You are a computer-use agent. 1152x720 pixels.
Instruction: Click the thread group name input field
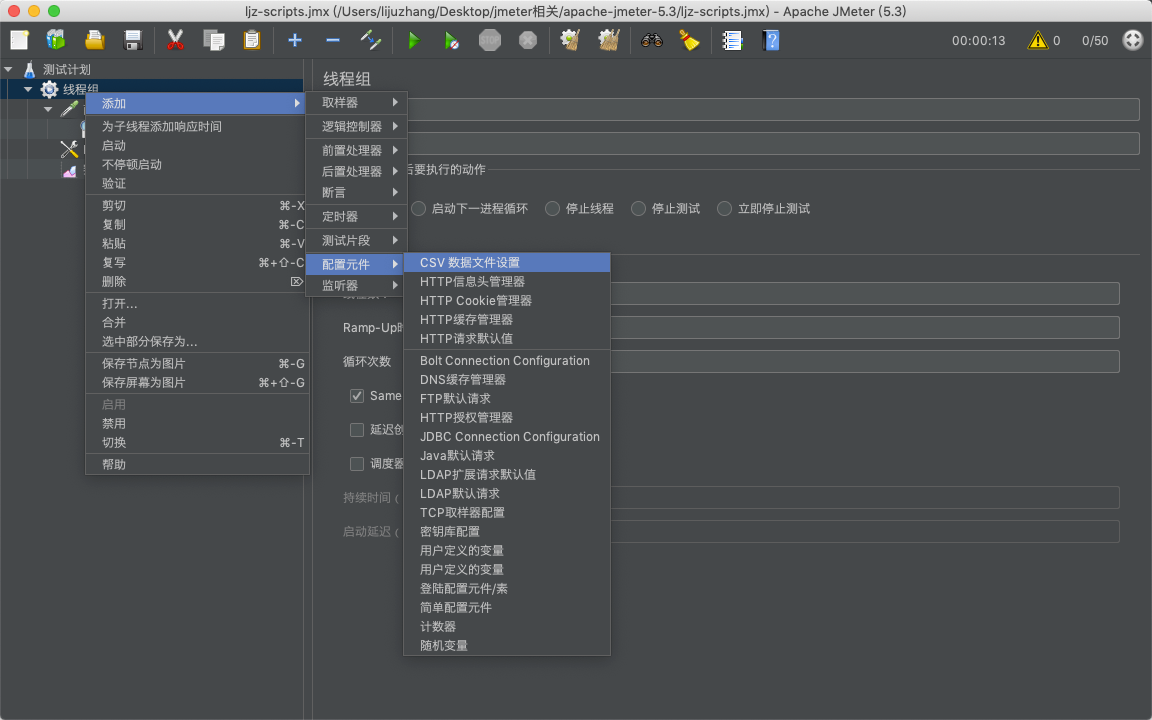(x=773, y=109)
